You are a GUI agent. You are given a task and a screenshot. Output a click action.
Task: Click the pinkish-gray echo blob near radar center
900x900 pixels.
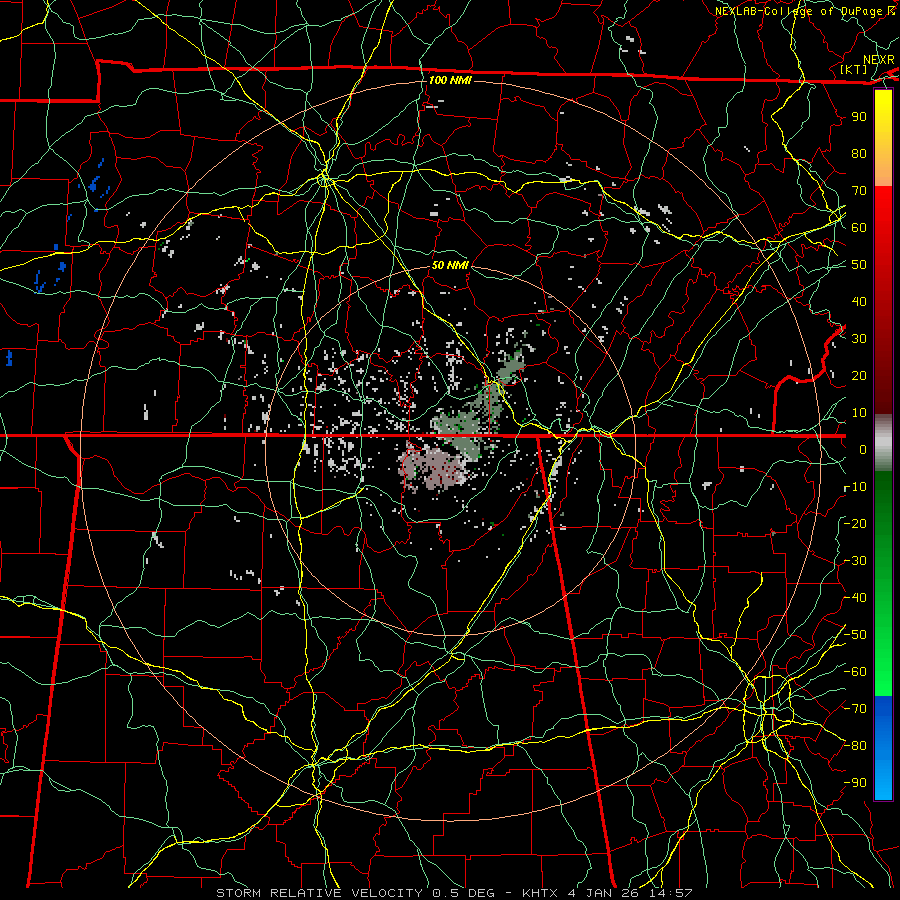click(435, 466)
